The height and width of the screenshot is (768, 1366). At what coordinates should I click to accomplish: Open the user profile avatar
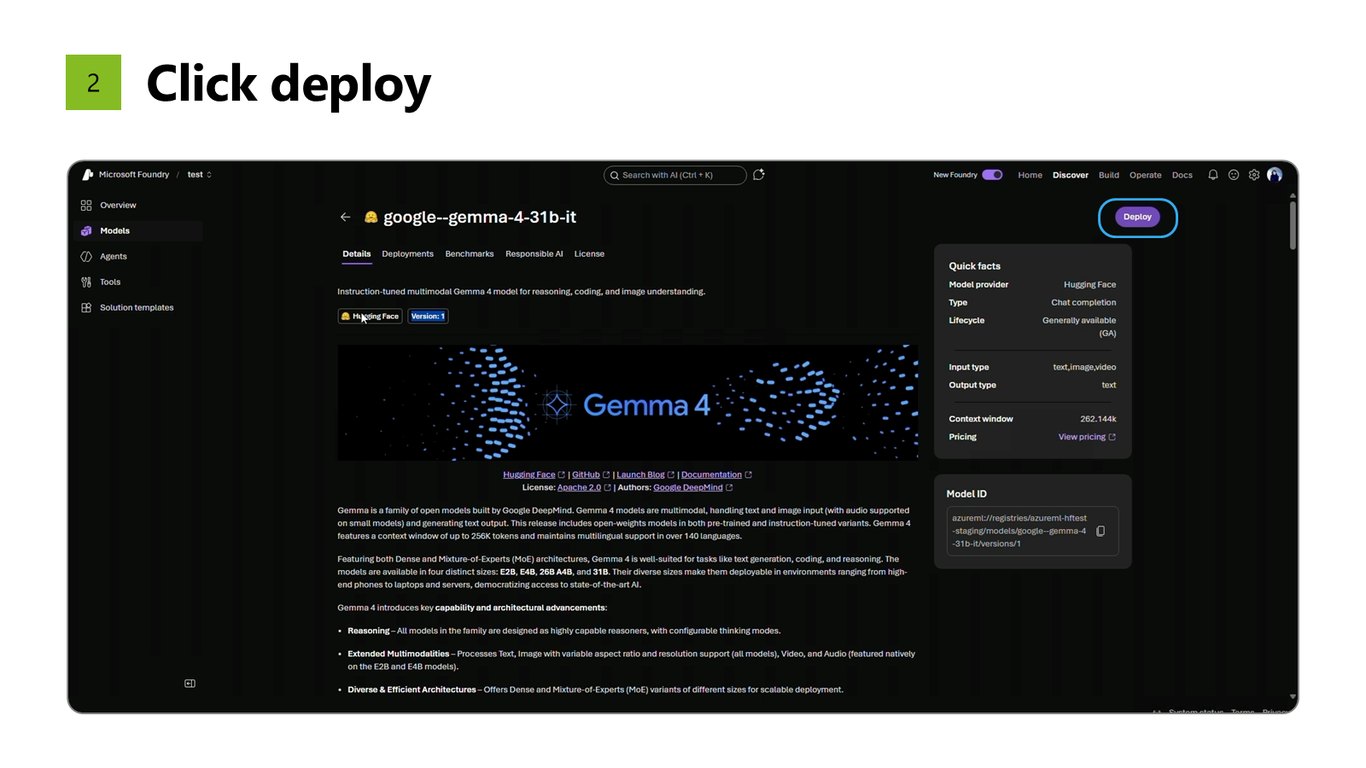point(1274,175)
